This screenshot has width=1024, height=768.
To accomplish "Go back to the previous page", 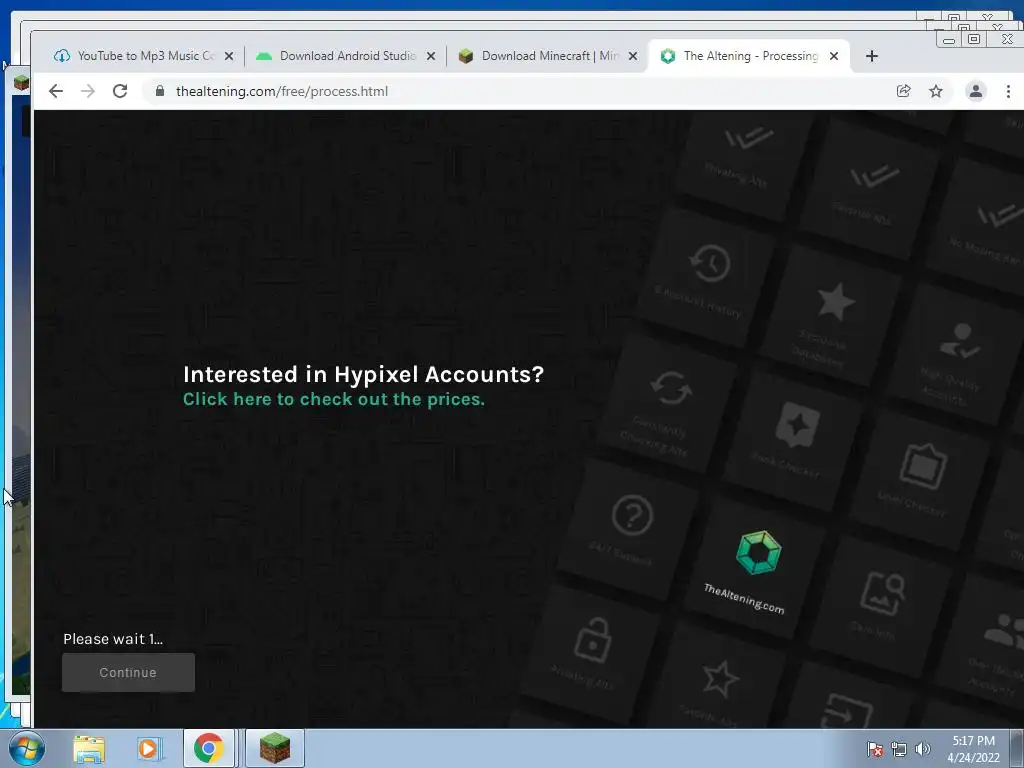I will pos(56,91).
